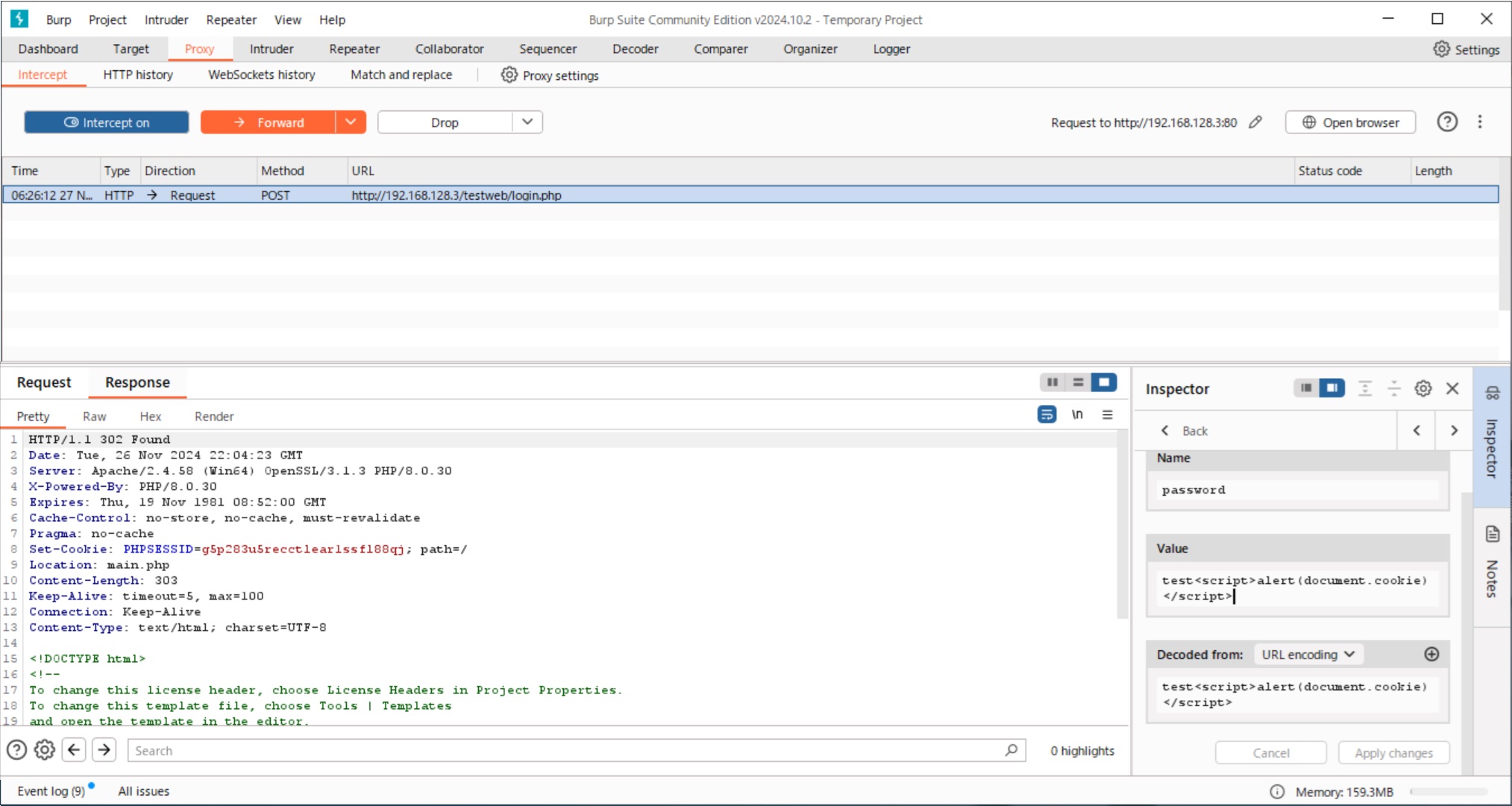Close the Inspector panel
The width and height of the screenshot is (1512, 806).
point(1452,388)
